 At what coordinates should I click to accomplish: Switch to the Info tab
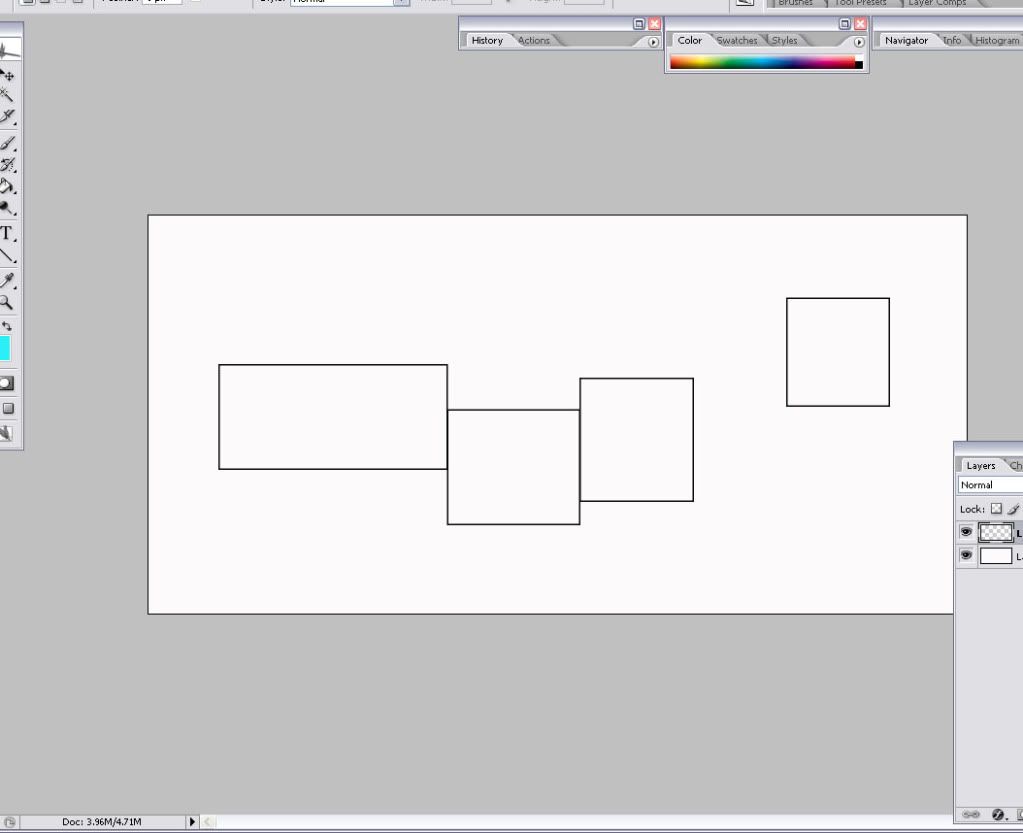pyautogui.click(x=953, y=40)
